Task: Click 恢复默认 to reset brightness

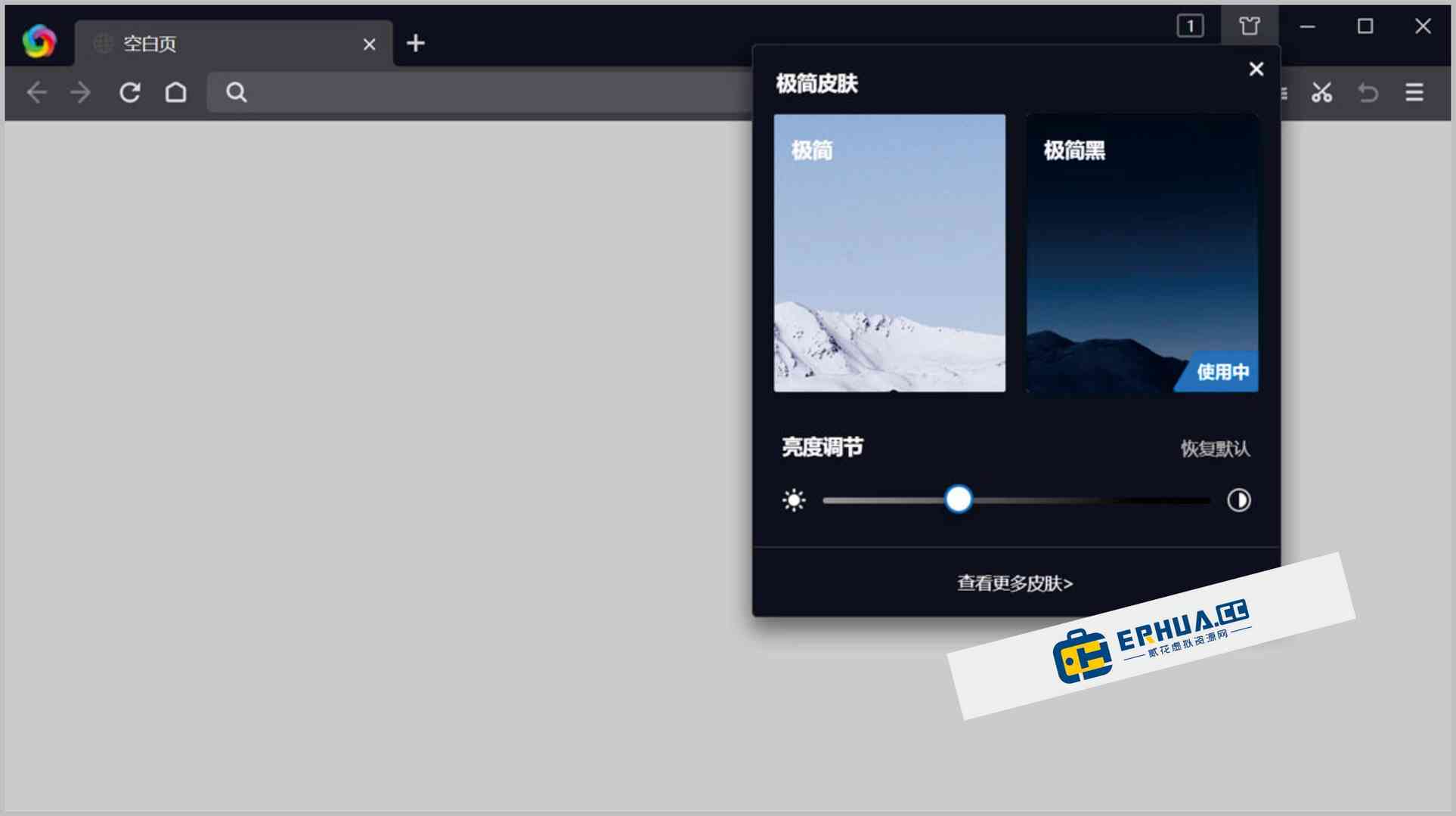Action: click(x=1215, y=449)
